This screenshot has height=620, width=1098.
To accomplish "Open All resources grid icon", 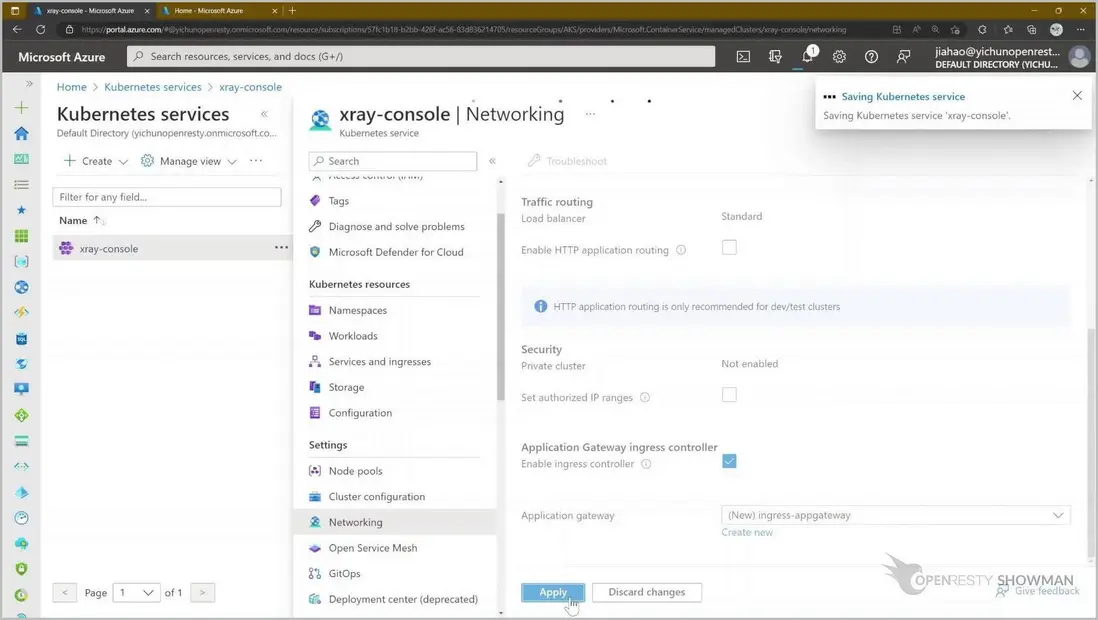I will tap(22, 236).
